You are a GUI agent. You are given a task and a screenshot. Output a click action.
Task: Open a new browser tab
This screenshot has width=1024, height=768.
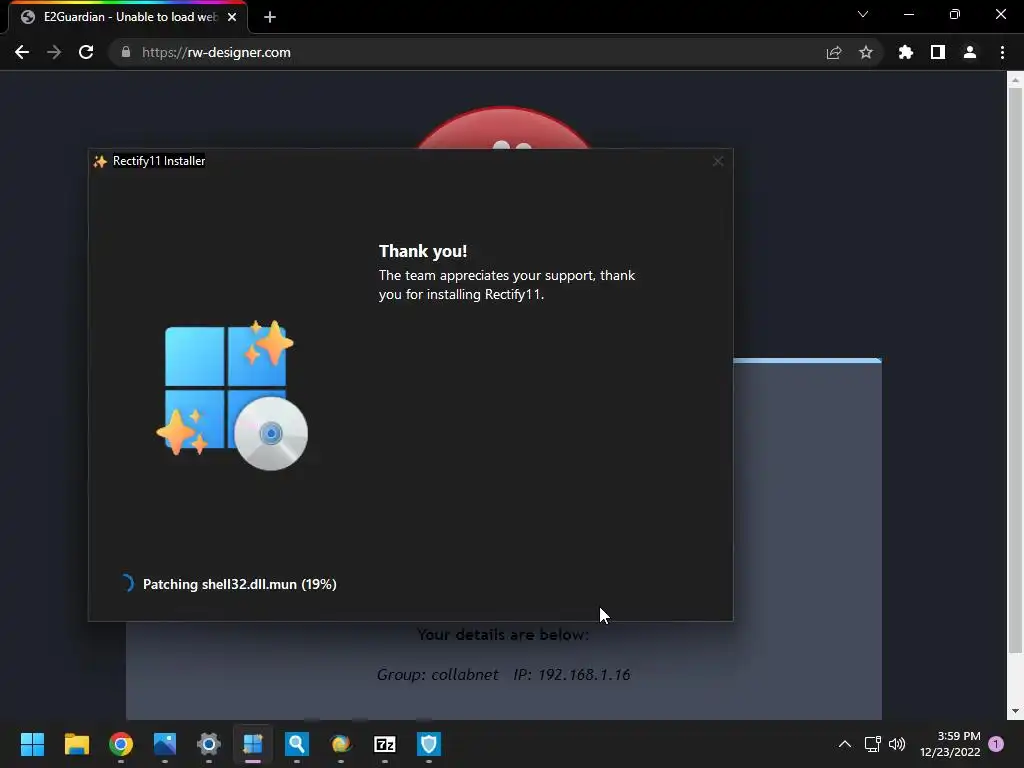click(x=270, y=17)
